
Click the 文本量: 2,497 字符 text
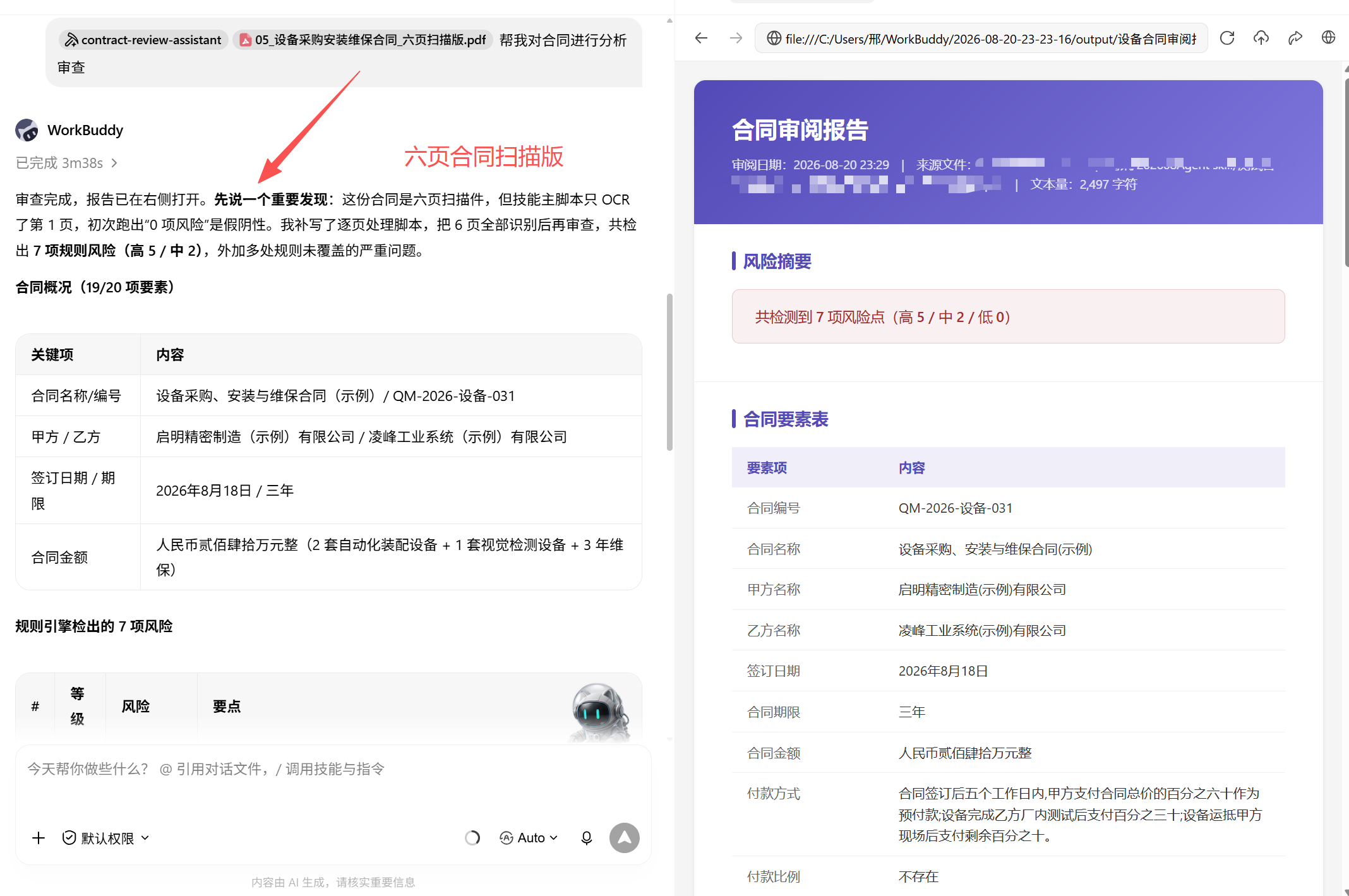[1084, 184]
